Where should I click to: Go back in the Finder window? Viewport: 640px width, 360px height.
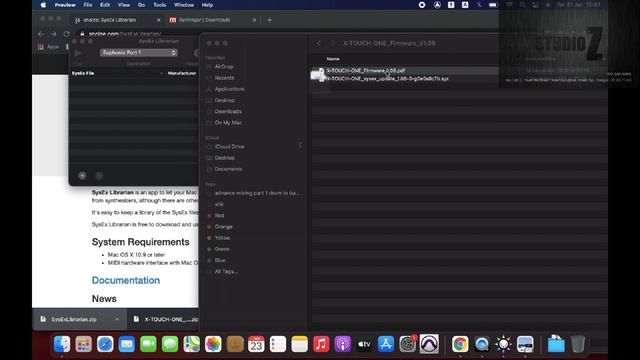[319, 43]
